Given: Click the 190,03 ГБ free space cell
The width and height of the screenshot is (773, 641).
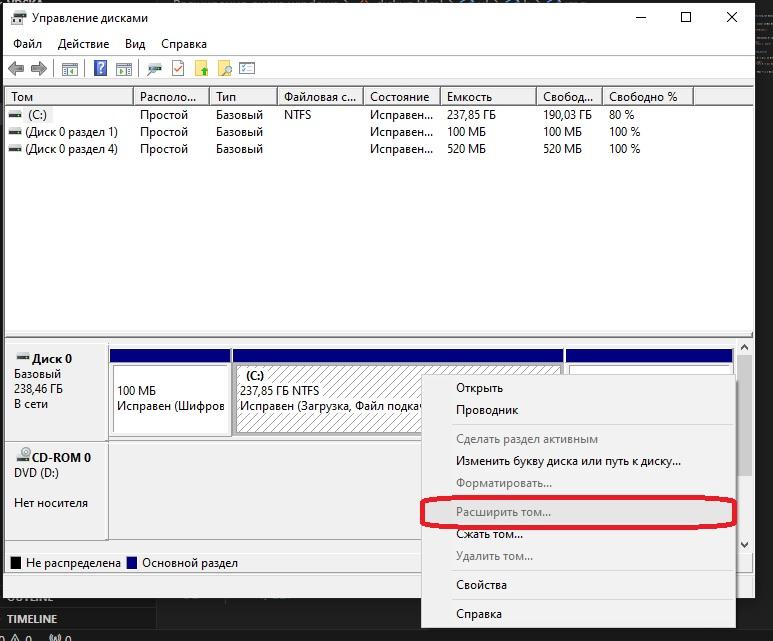Looking at the screenshot, I should (x=567, y=115).
